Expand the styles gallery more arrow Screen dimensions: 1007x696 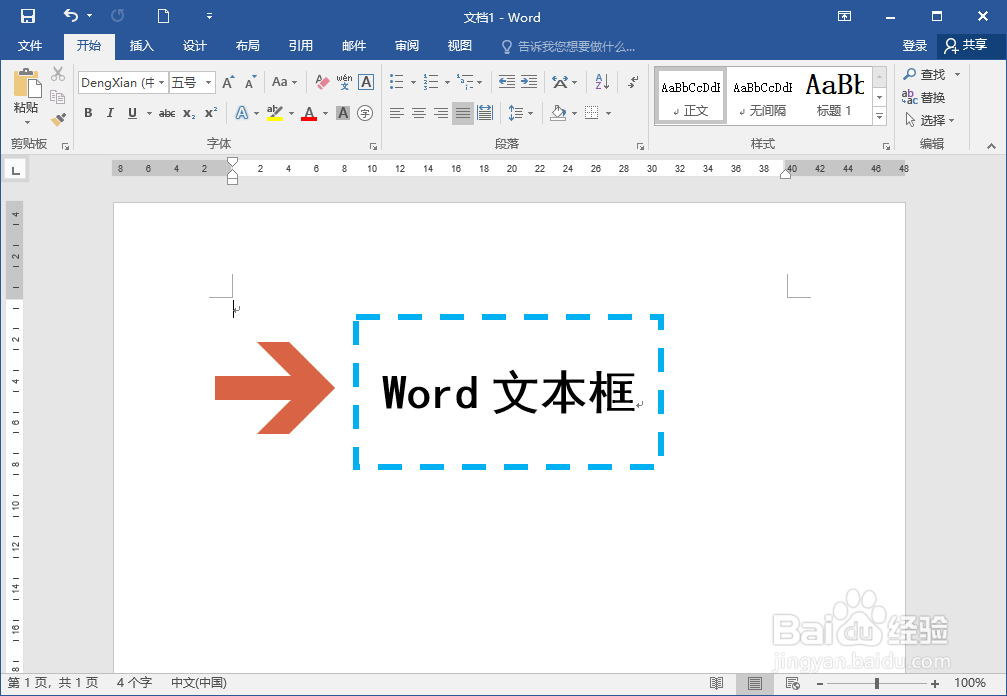point(880,116)
